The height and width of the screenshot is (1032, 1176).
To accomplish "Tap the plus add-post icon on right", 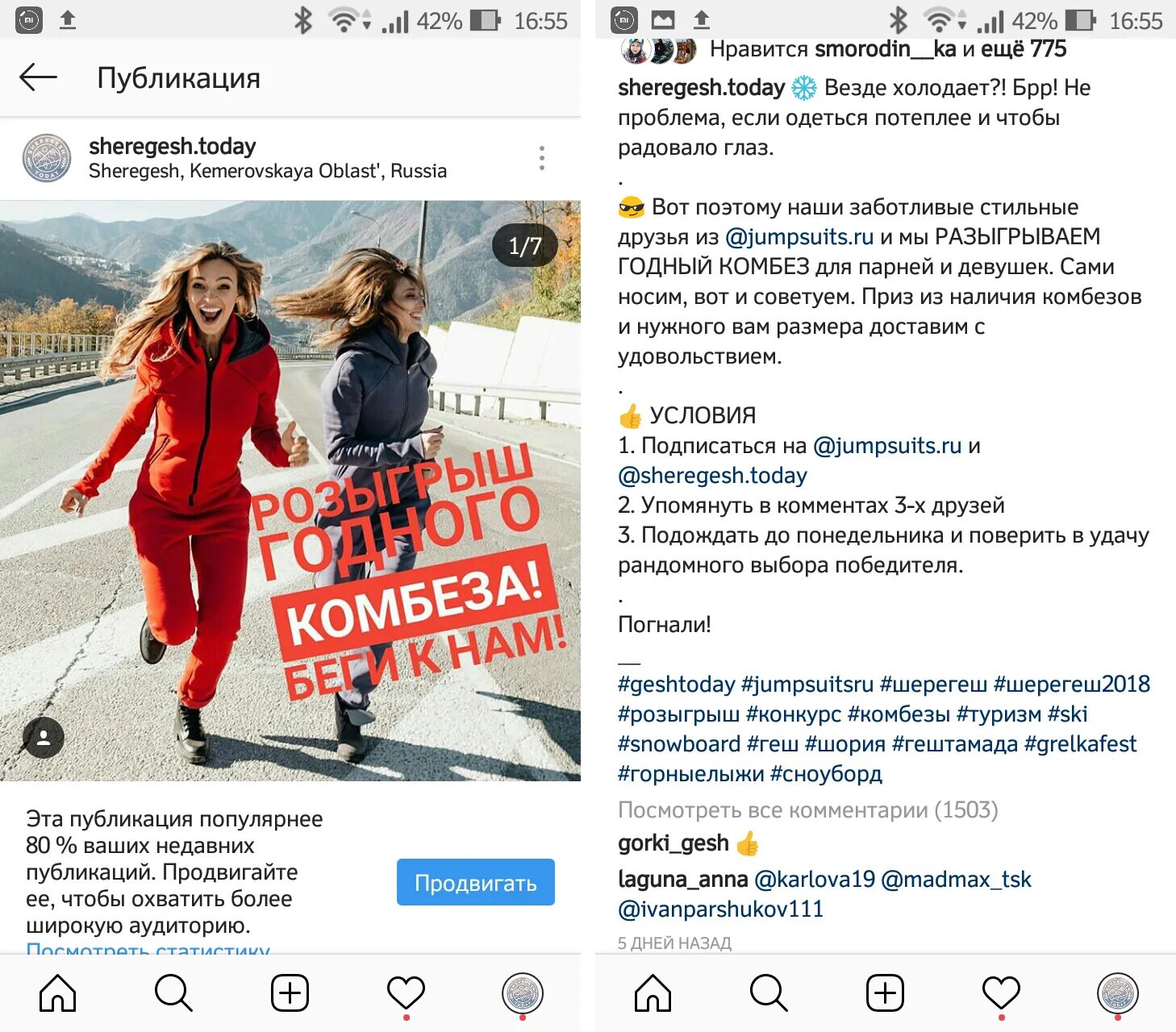I will coord(885,992).
